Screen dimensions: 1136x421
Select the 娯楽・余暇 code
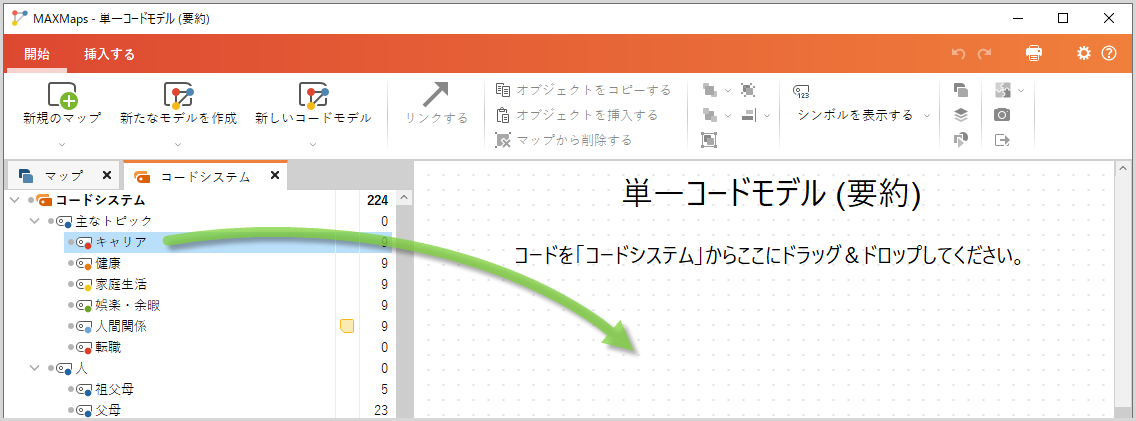128,305
